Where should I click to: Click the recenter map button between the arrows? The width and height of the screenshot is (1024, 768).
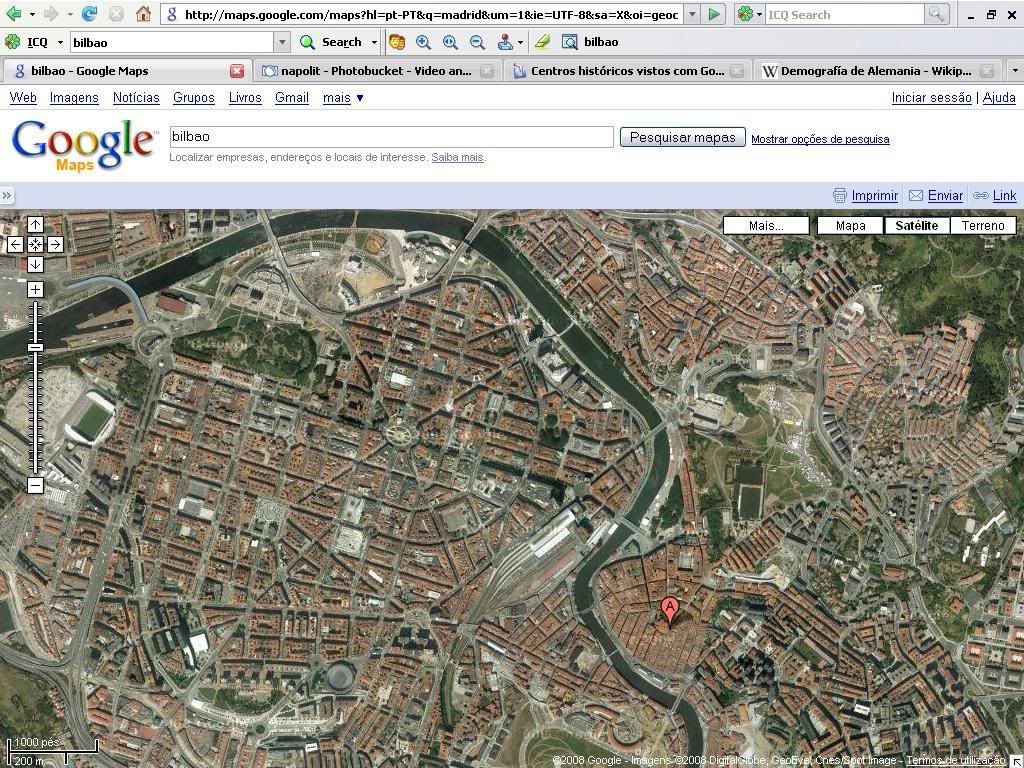click(35, 244)
